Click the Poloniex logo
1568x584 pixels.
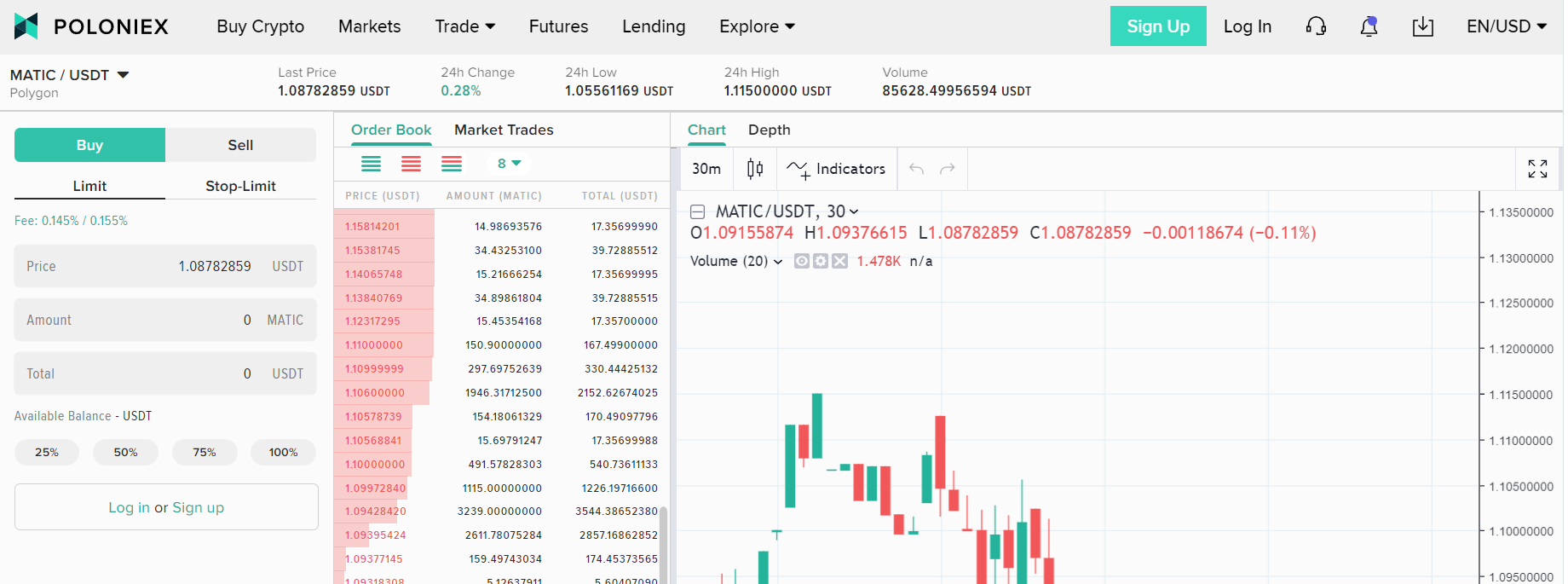click(91, 26)
